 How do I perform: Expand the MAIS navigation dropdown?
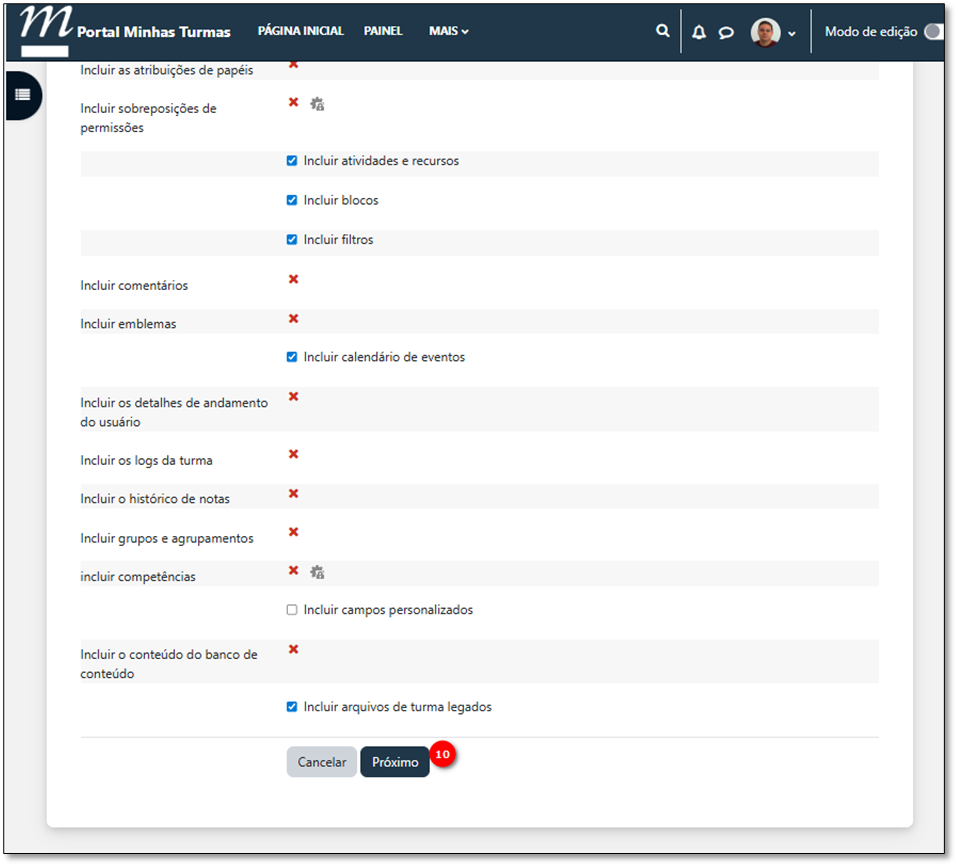448,31
